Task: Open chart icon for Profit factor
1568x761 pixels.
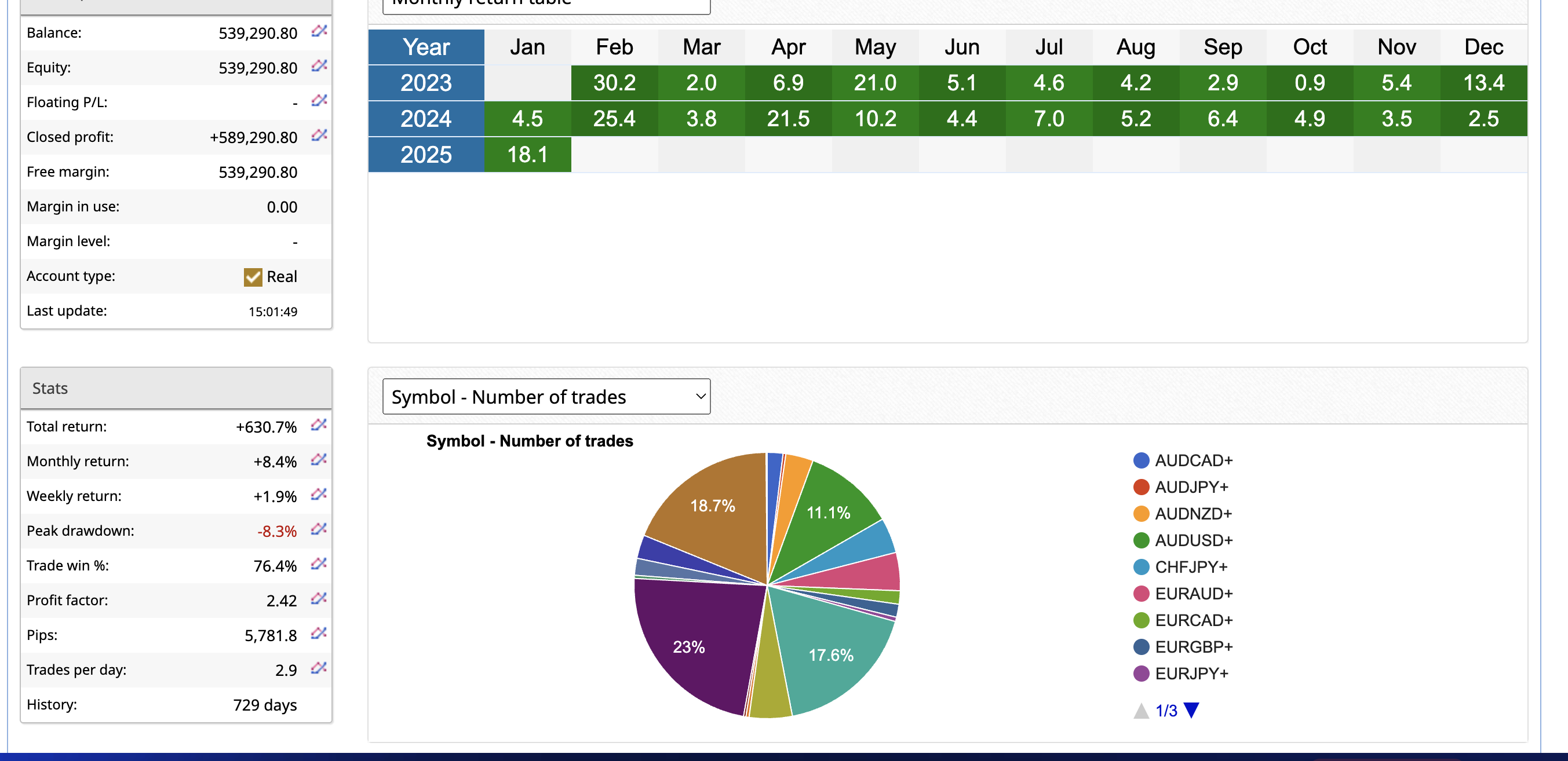Action: point(318,599)
